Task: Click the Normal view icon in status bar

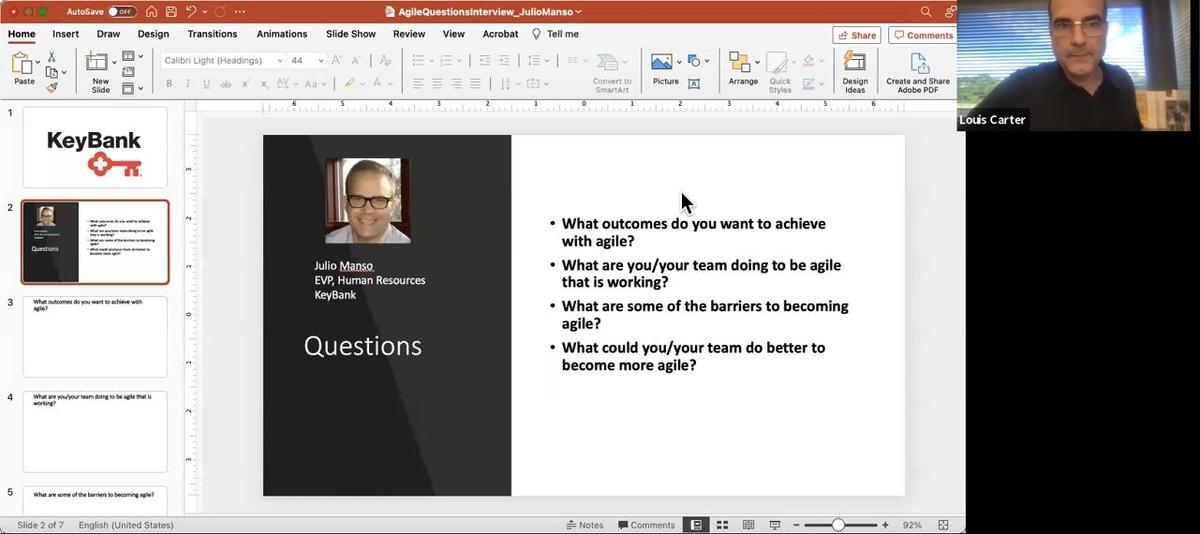Action: pyautogui.click(x=696, y=525)
